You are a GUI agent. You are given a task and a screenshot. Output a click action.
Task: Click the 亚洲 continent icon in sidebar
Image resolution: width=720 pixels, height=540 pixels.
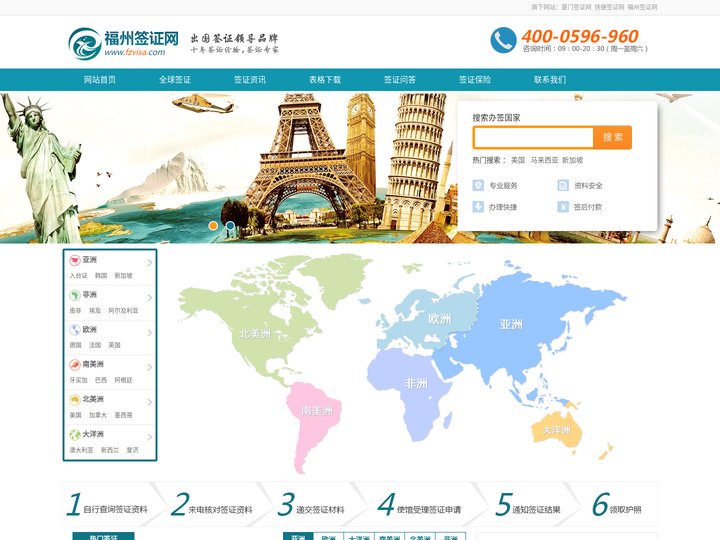pyautogui.click(x=75, y=260)
